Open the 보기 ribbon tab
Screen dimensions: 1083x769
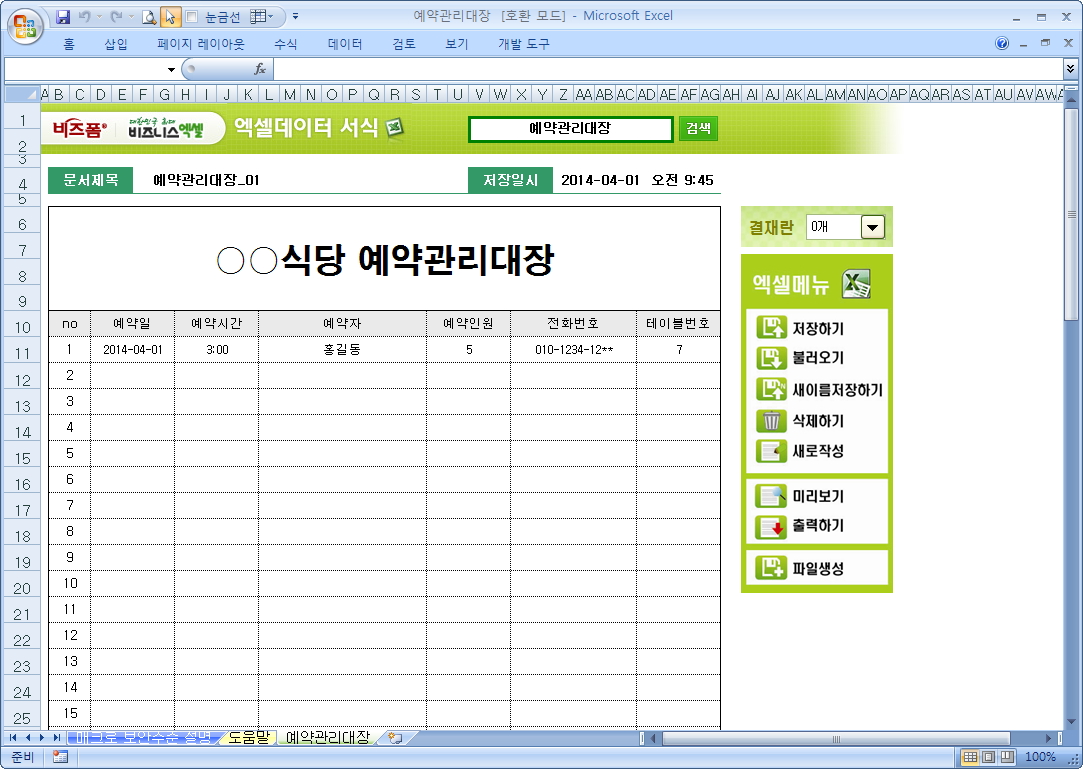457,44
